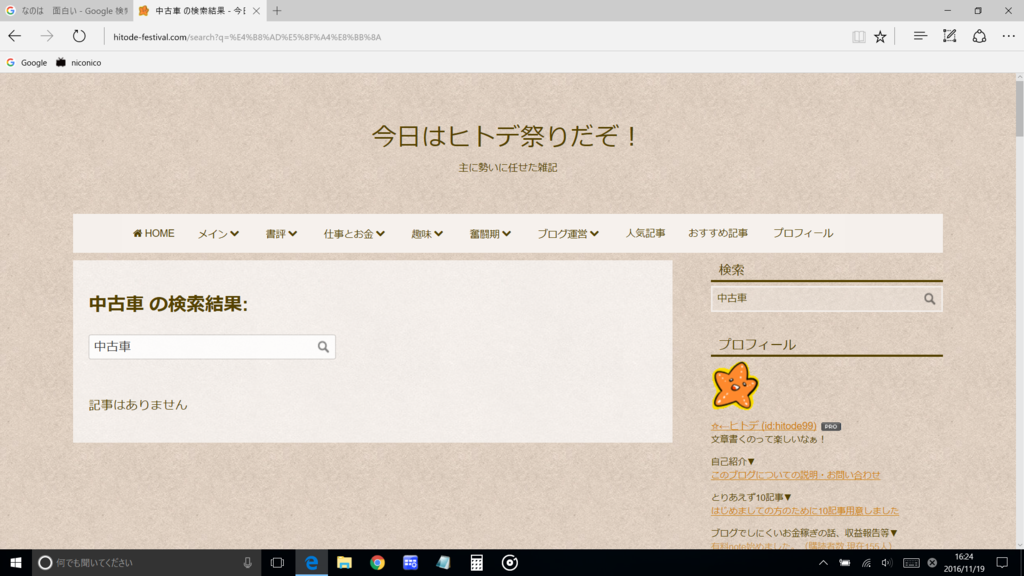Open Task View on taskbar
Viewport: 1024px width, 576px height.
pyautogui.click(x=277, y=562)
